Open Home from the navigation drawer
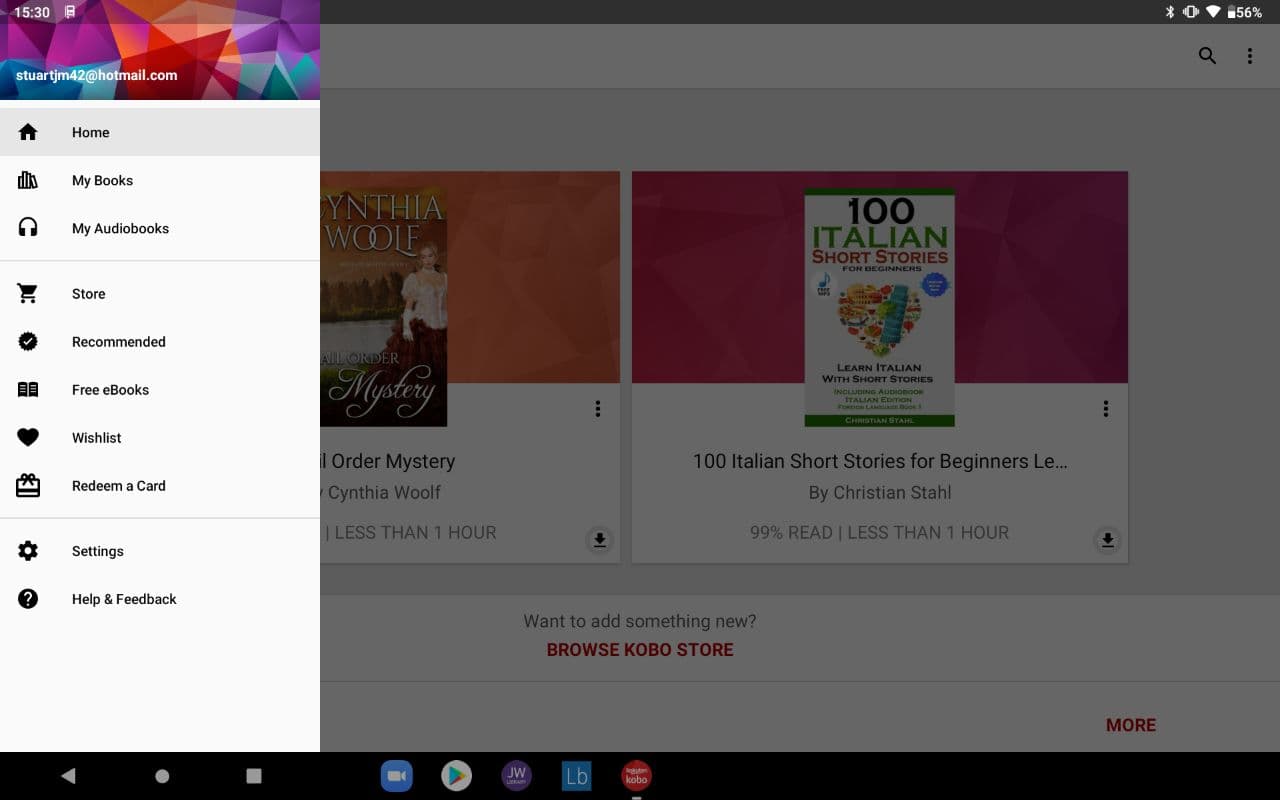The image size is (1280, 800). [x=160, y=132]
